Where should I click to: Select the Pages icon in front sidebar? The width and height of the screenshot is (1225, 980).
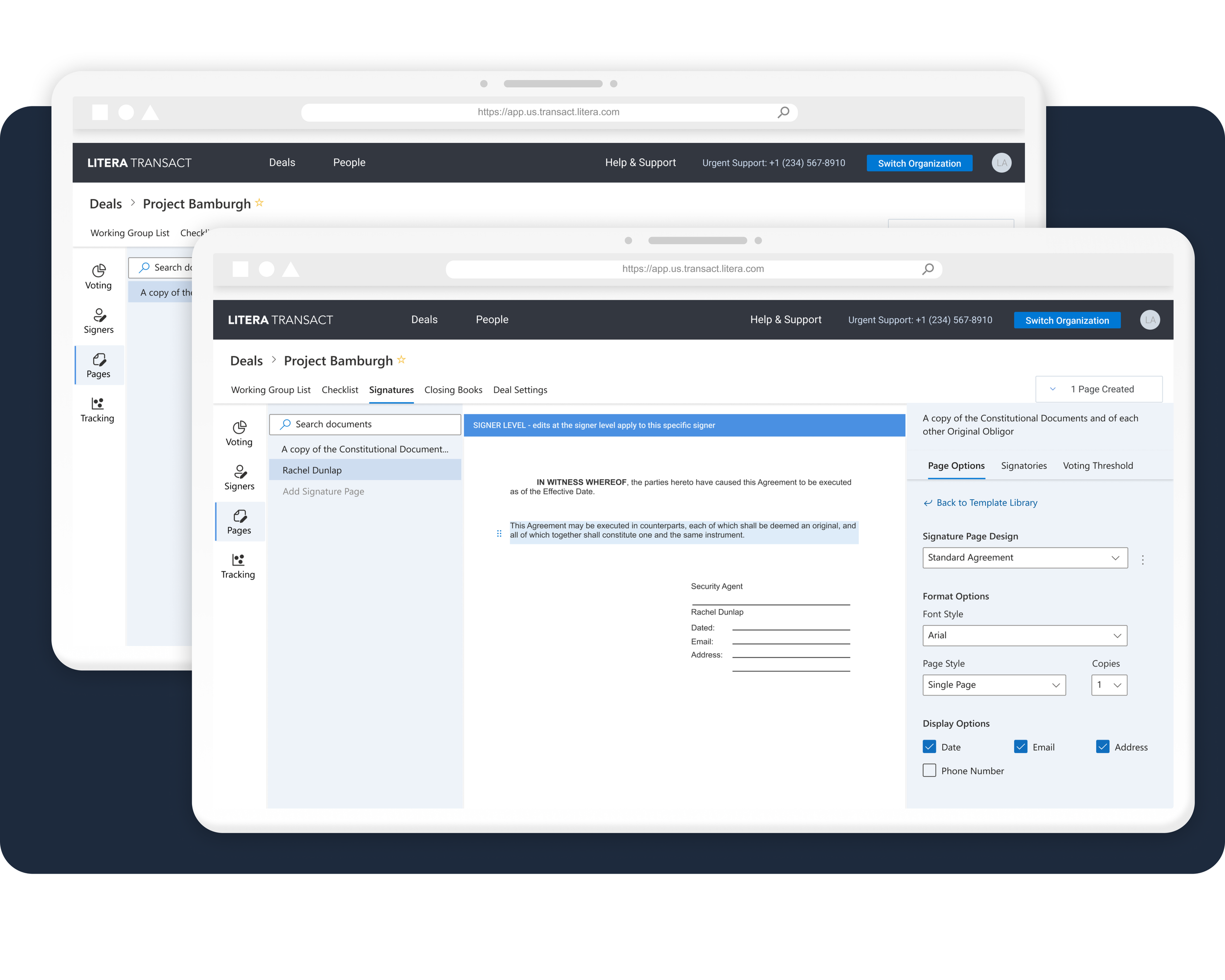[239, 521]
